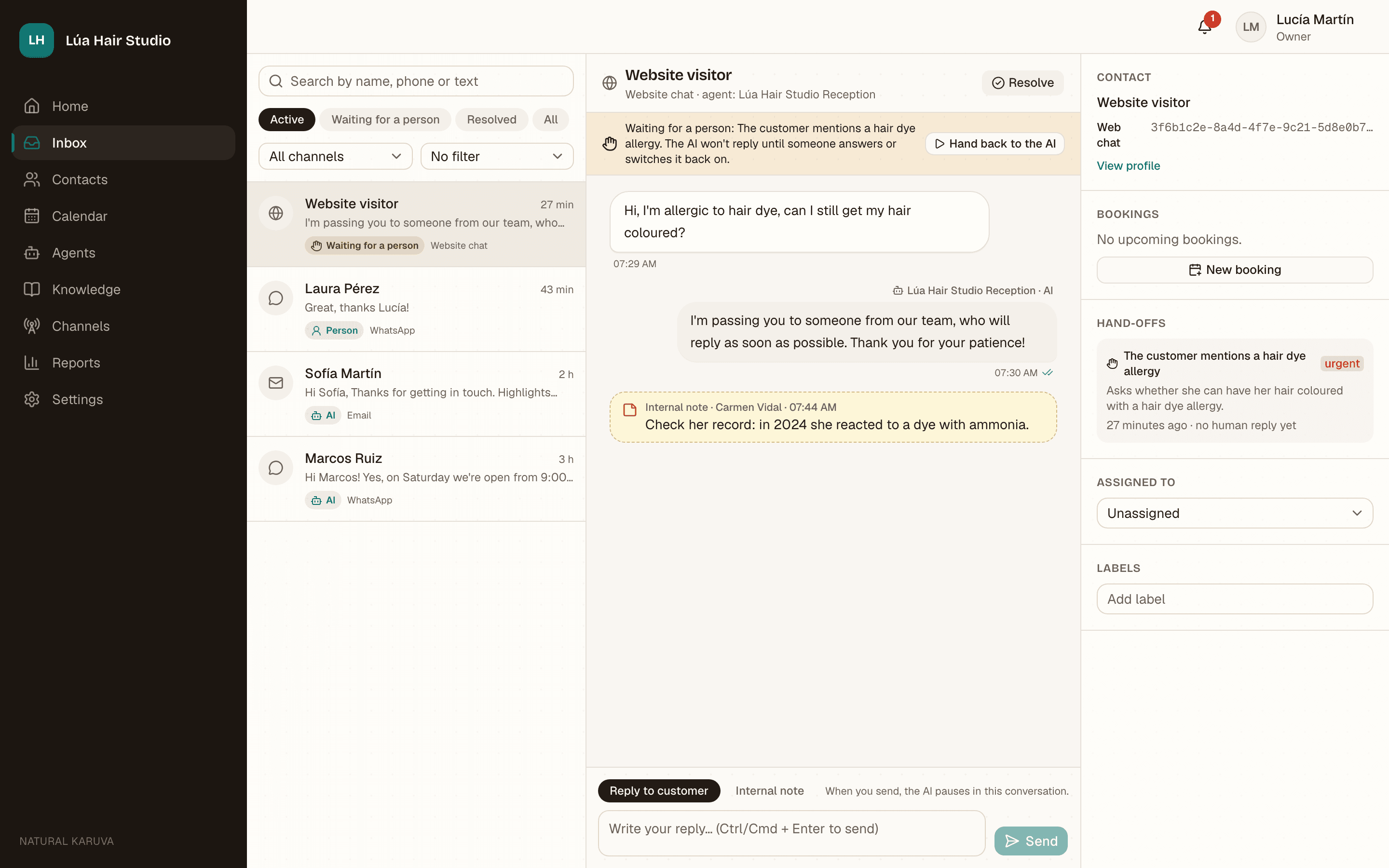Switch to Reply to customer mode
Image resolution: width=1389 pixels, height=868 pixels.
659,790
